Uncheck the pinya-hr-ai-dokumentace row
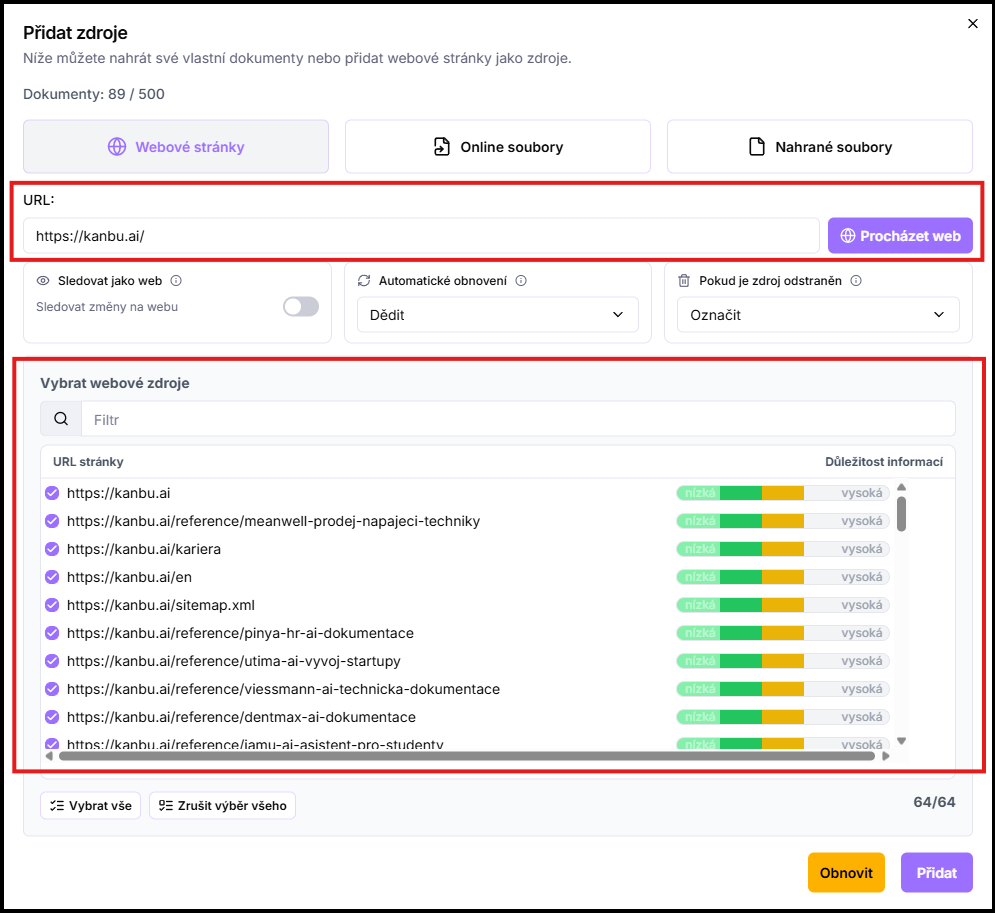Image resolution: width=995 pixels, height=913 pixels. pos(52,633)
